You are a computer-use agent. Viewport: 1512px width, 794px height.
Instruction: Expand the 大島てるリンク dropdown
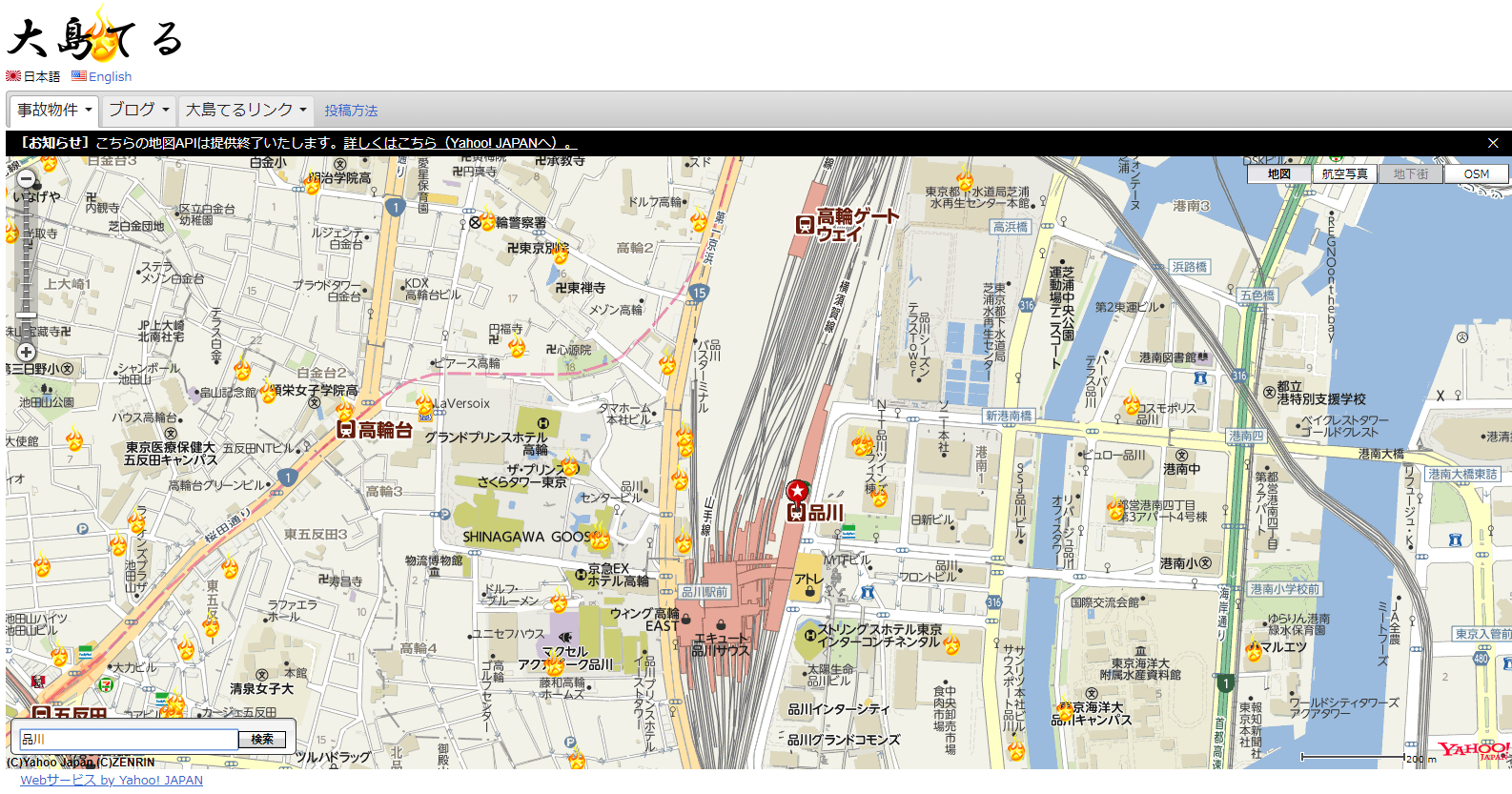[246, 110]
